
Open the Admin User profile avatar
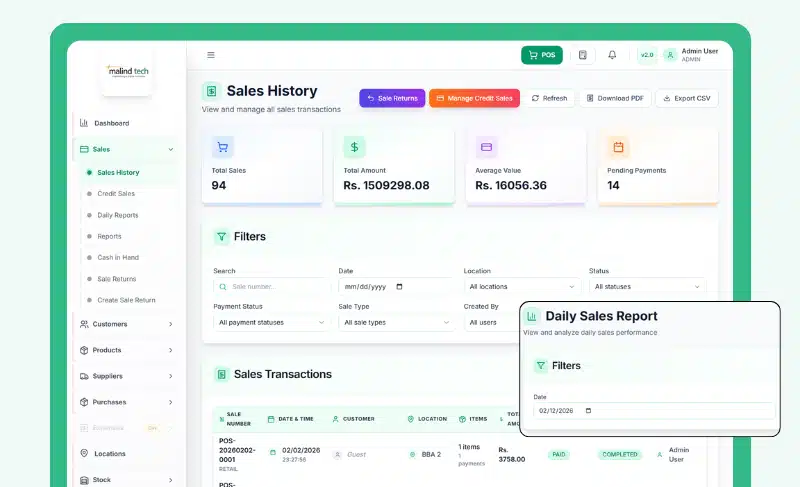point(670,55)
